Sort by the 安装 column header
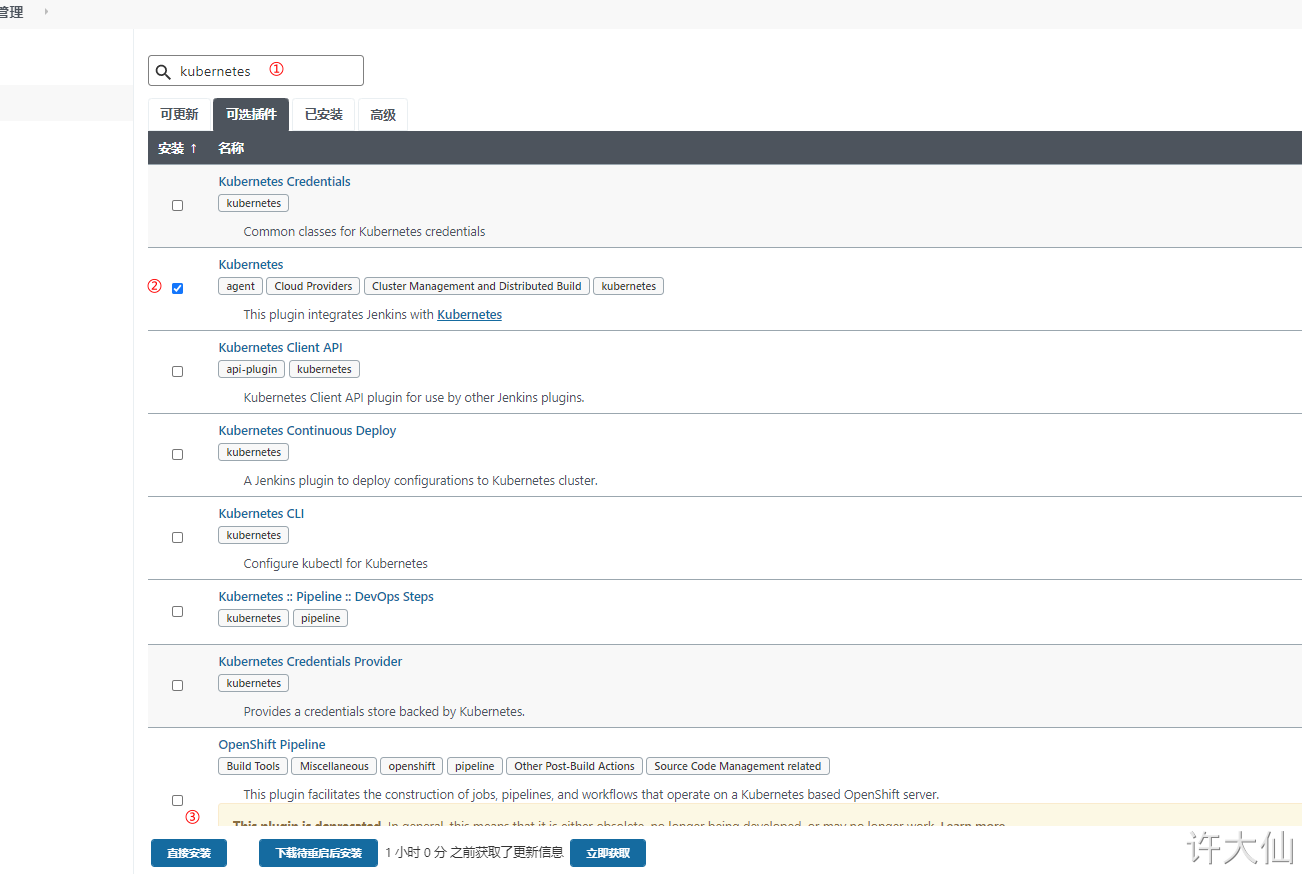1302x874 pixels. pos(177,148)
